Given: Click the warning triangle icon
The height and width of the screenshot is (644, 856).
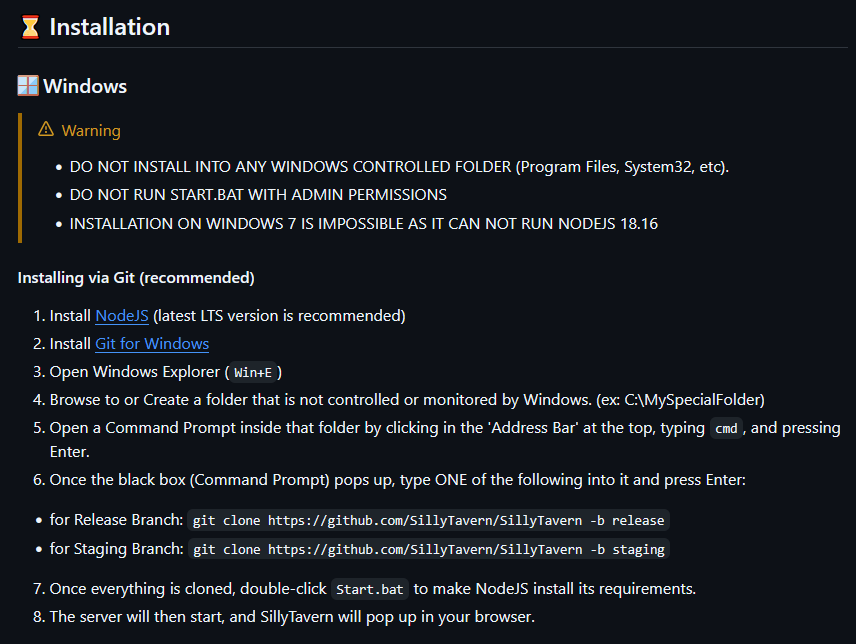Looking at the screenshot, I should point(46,129).
